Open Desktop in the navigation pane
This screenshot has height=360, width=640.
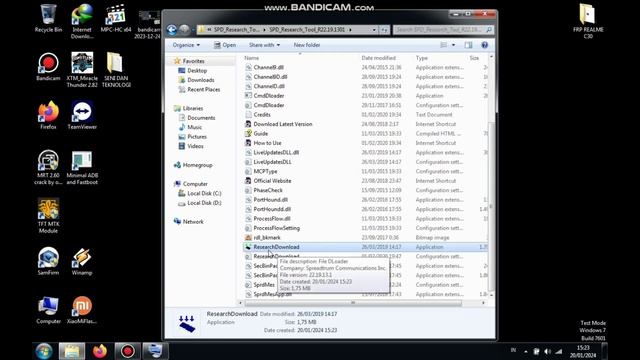[x=197, y=71]
